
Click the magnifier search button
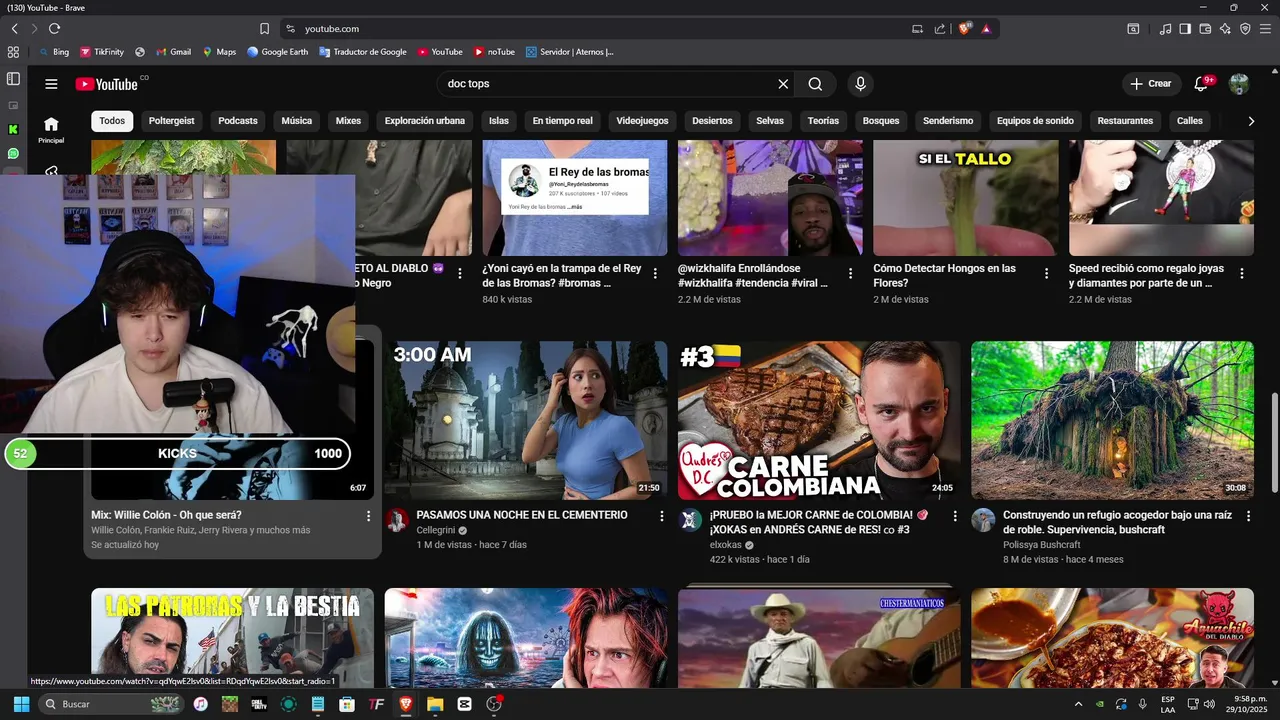[x=815, y=84]
